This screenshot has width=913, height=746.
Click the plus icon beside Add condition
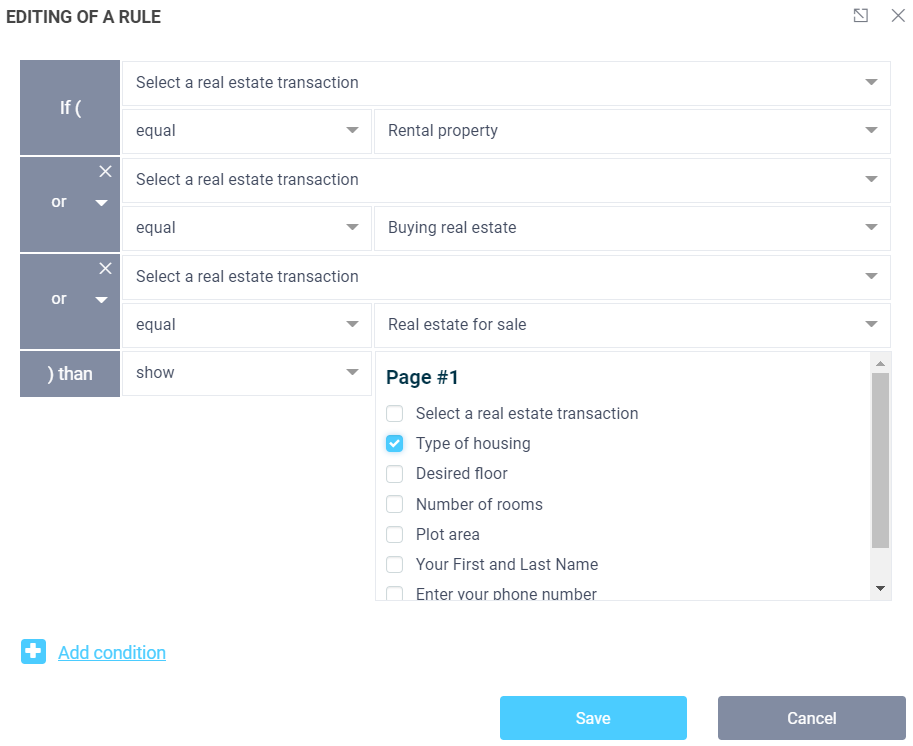point(33,651)
